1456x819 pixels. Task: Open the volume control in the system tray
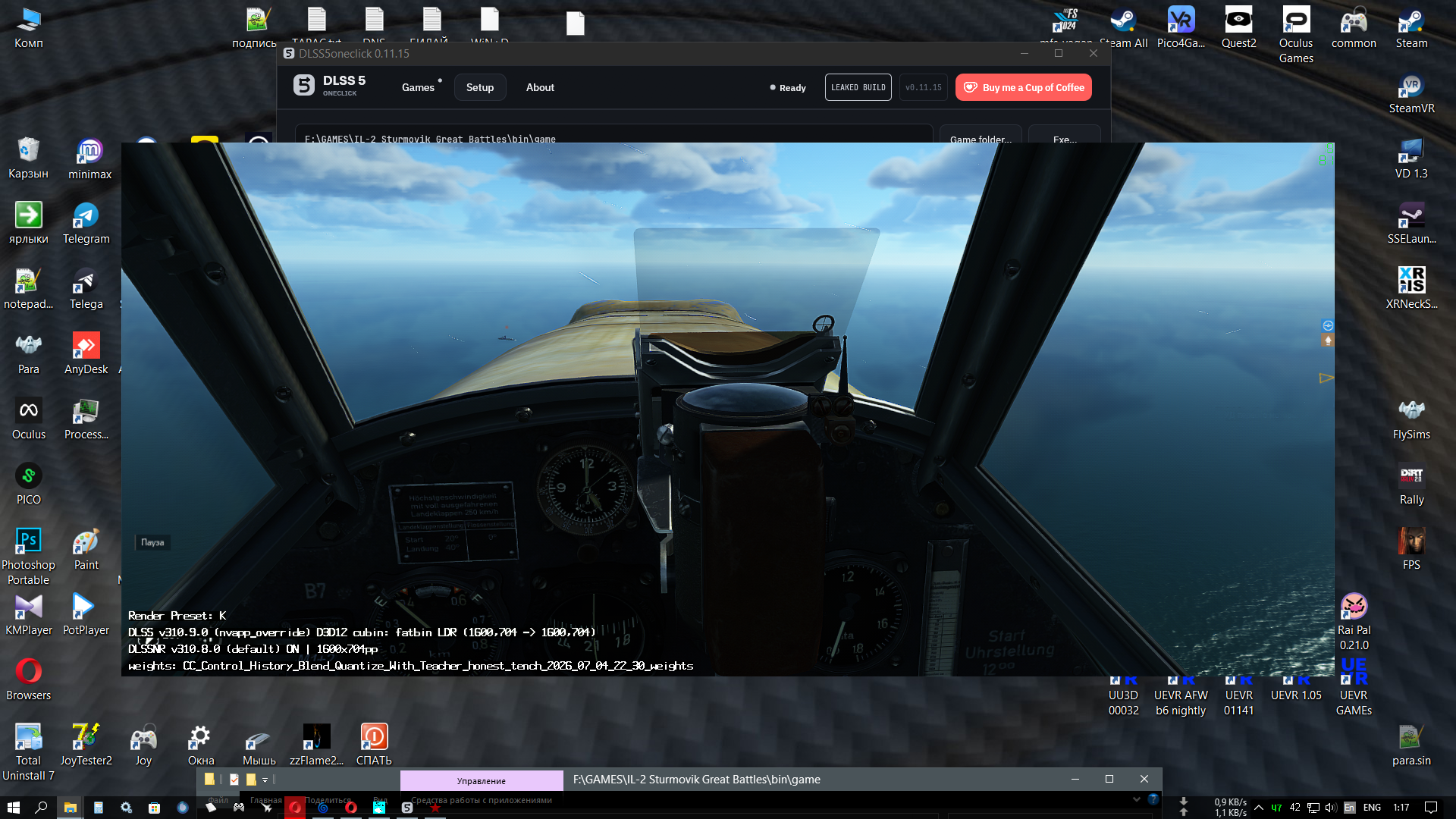(x=1331, y=808)
